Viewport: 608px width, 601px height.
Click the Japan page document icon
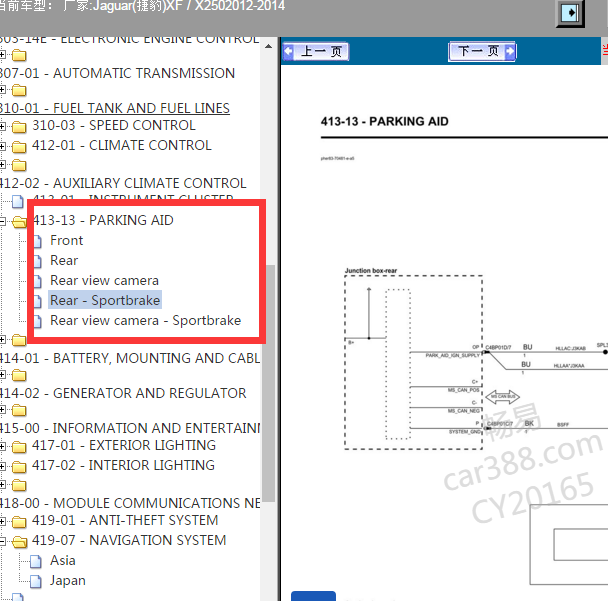[x=36, y=582]
